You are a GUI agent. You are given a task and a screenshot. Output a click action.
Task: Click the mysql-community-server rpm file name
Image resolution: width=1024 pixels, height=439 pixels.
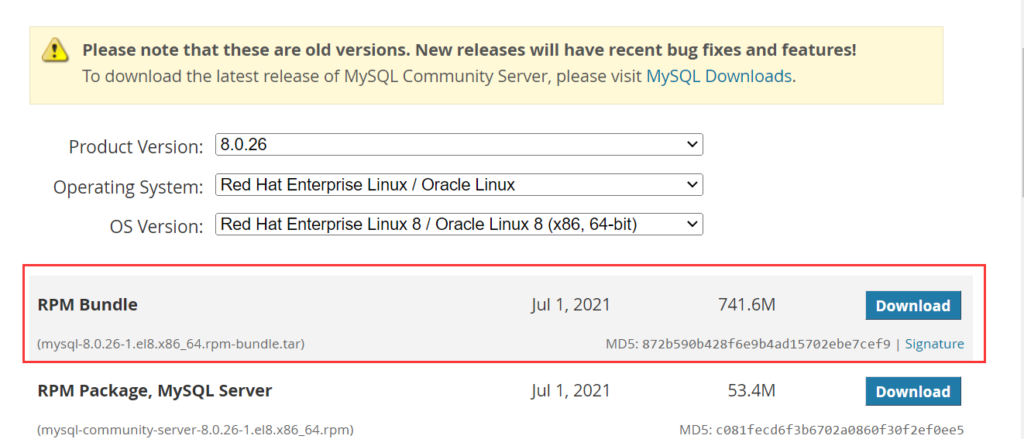(x=195, y=430)
